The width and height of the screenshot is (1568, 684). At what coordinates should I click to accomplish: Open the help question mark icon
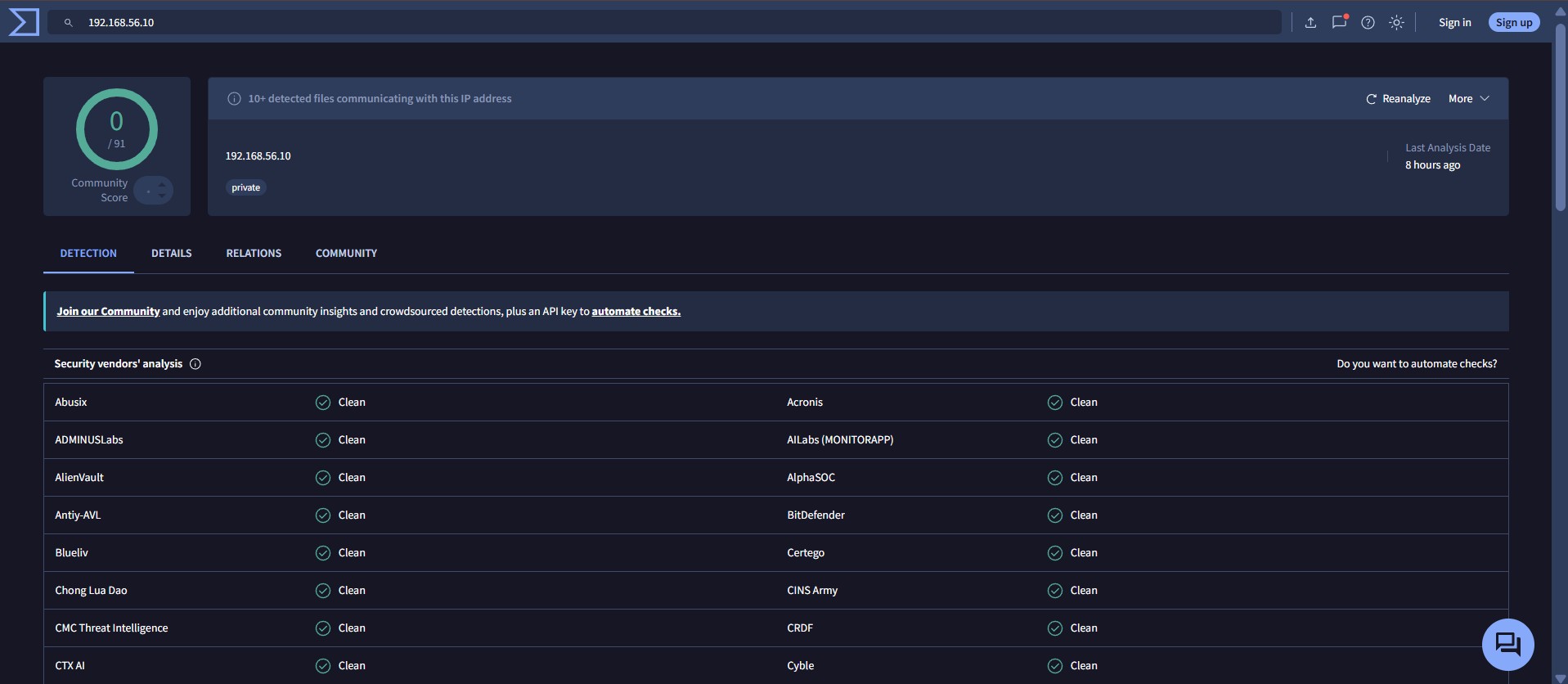[1368, 23]
